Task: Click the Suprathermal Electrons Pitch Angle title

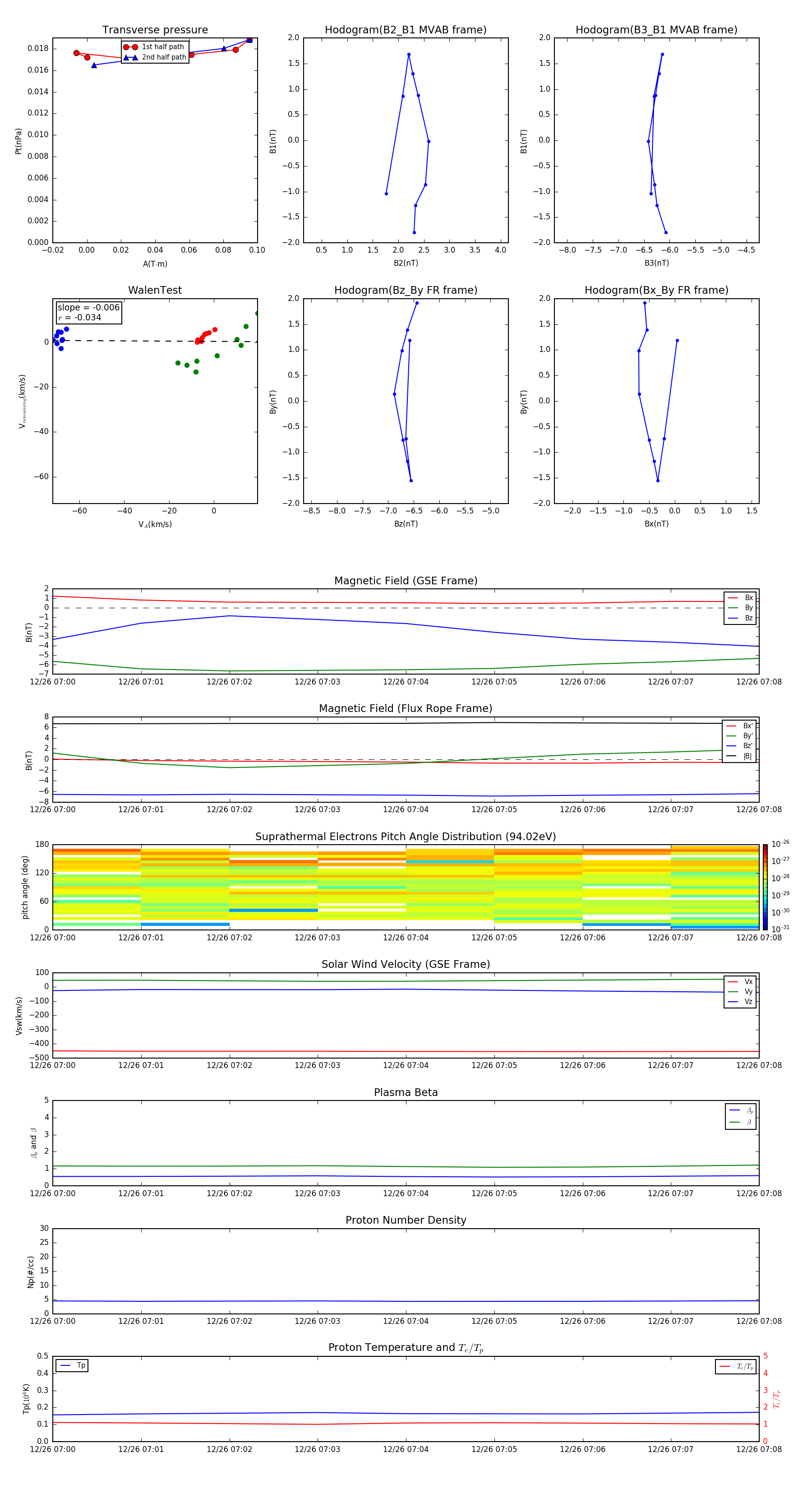Action: 406,837
